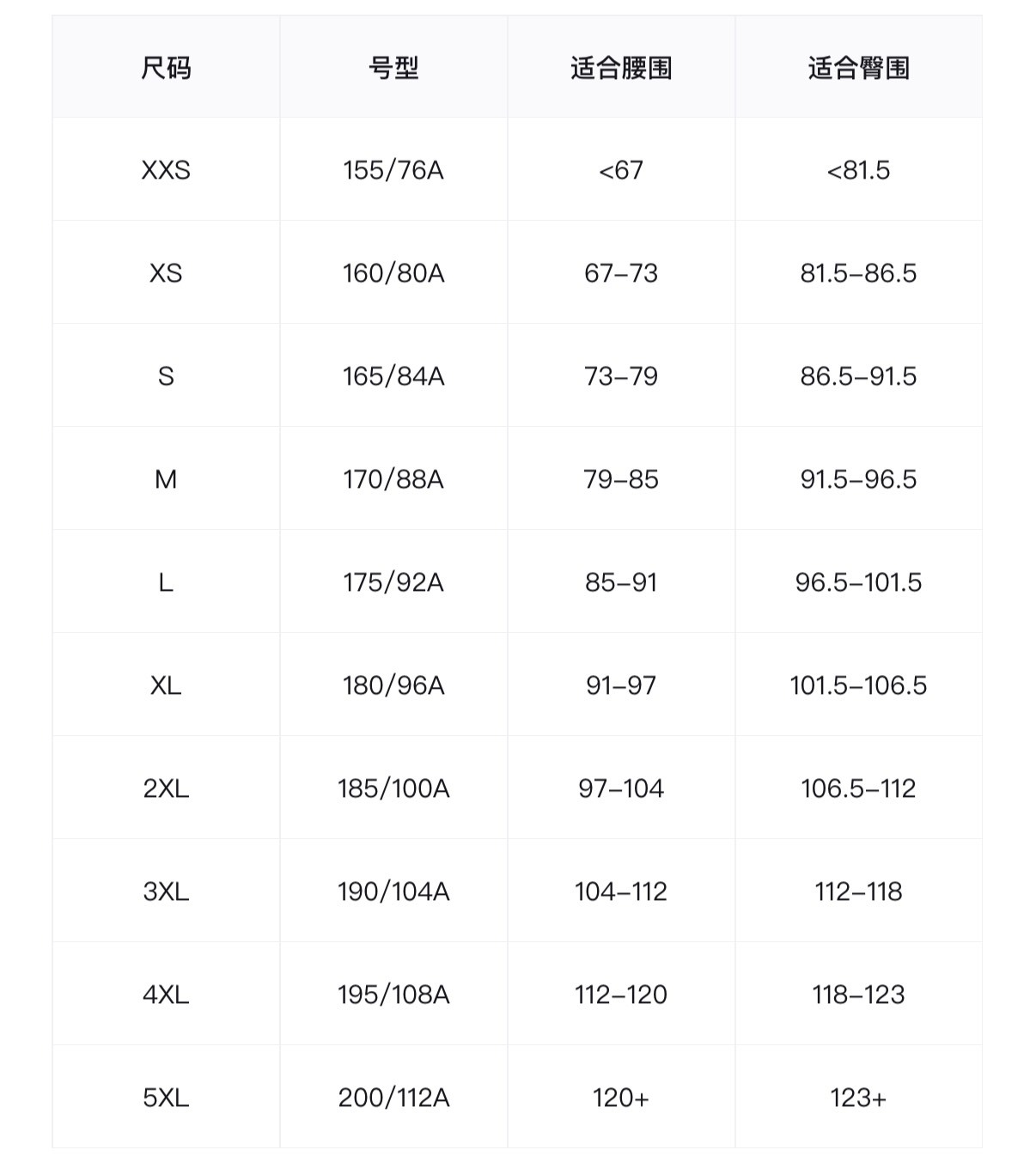Click the XL size cell
1036x1162 pixels.
[166, 685]
